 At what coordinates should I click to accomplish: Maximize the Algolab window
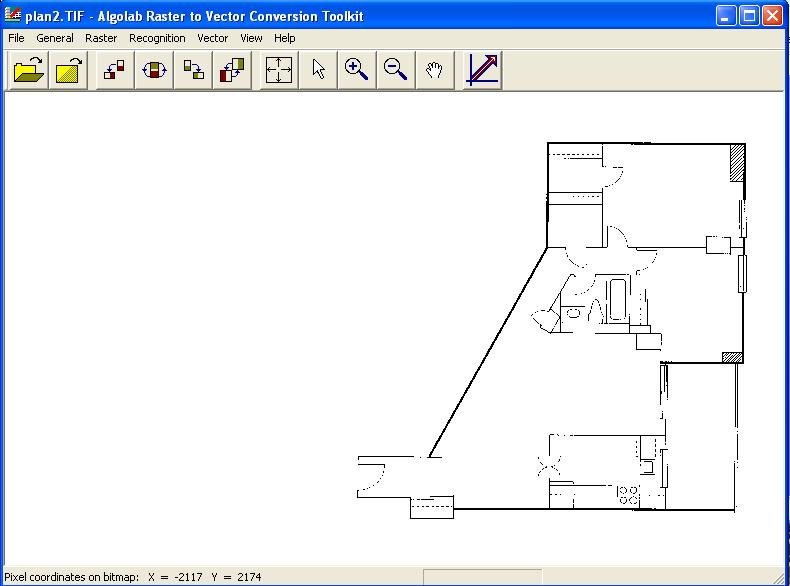749,16
